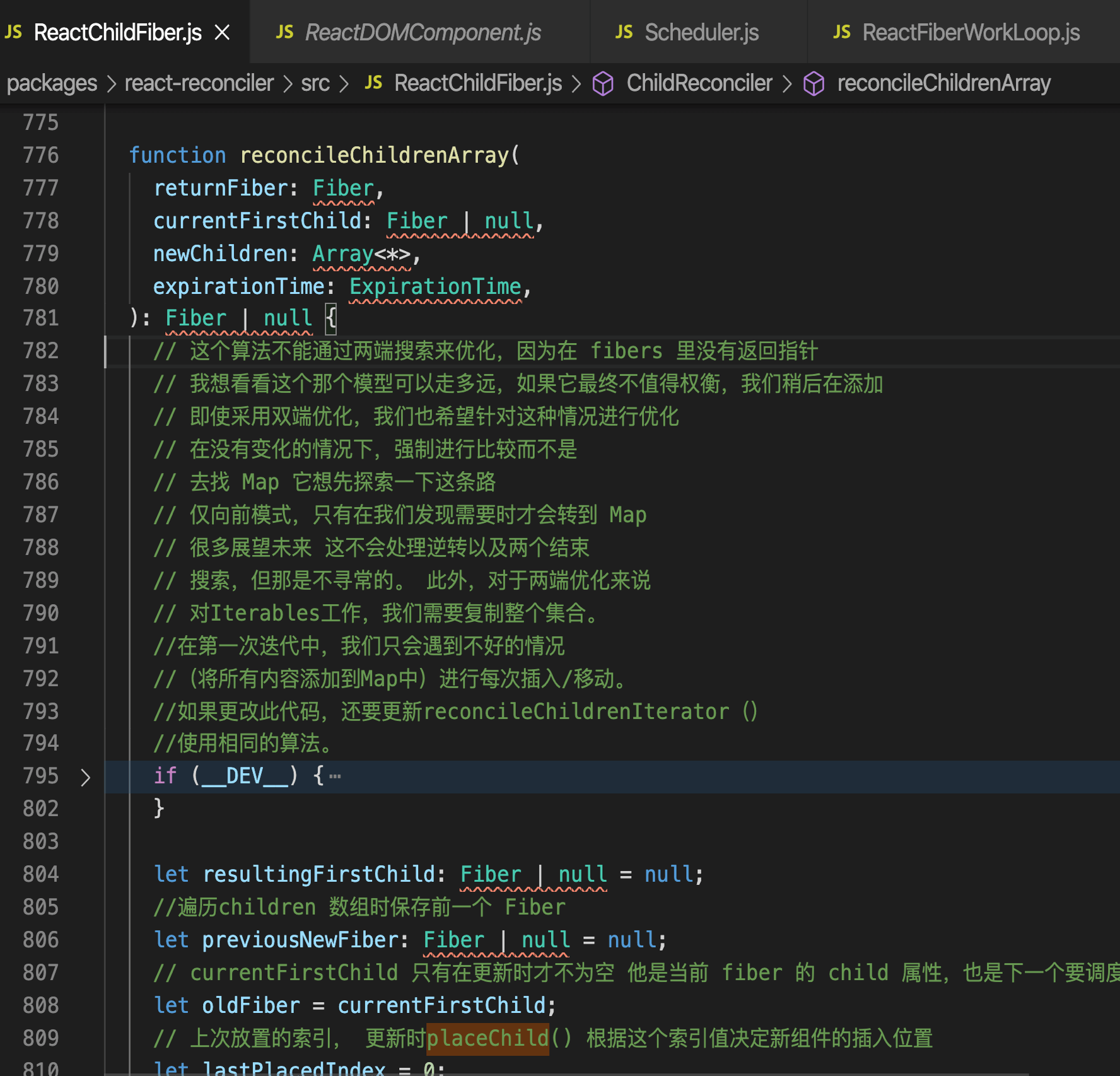The image size is (1120, 1076).
Task: Close the ReactChildFiber.js tab
Action: pyautogui.click(x=222, y=32)
